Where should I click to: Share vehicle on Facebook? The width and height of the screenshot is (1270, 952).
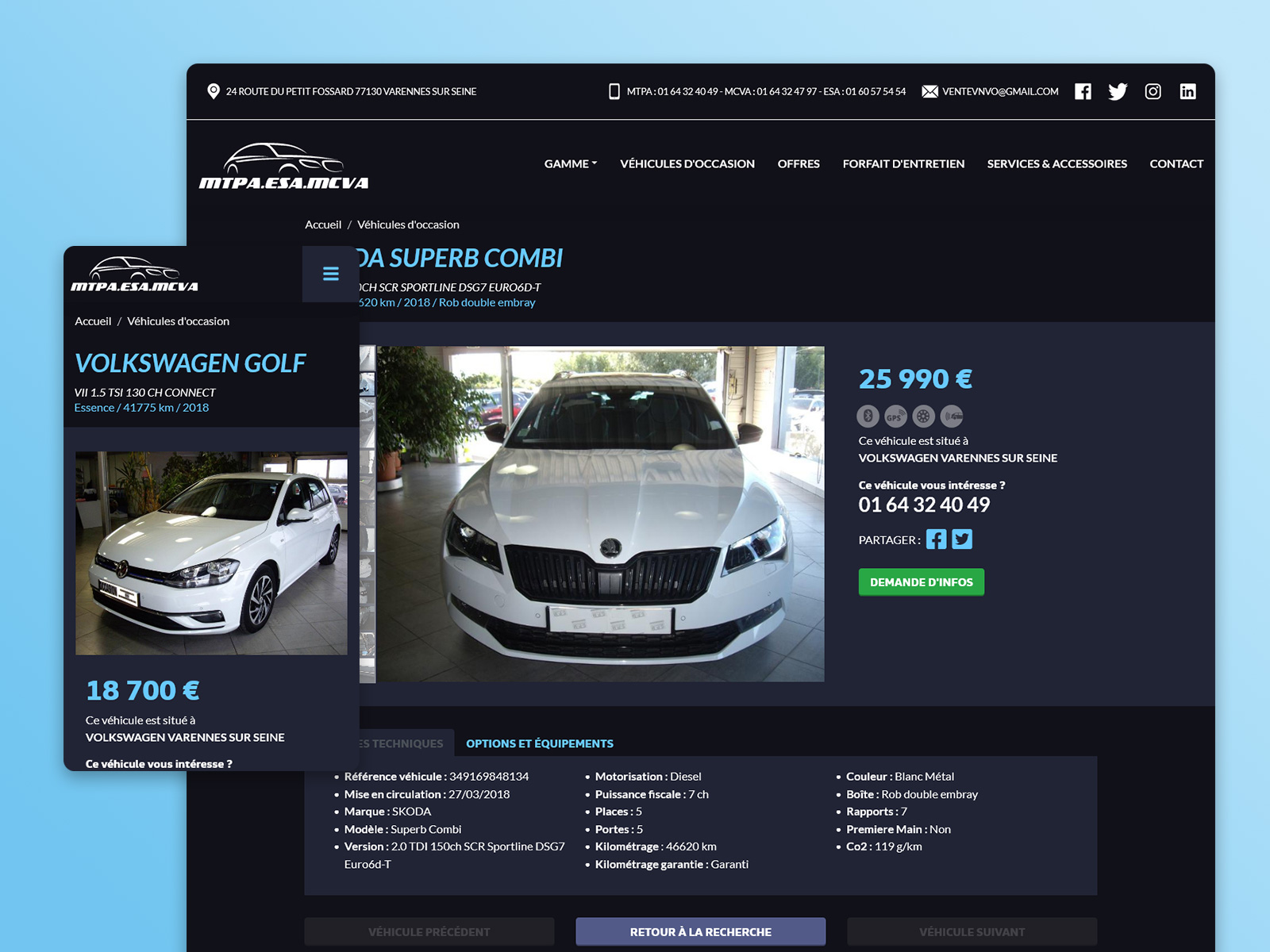tap(937, 539)
